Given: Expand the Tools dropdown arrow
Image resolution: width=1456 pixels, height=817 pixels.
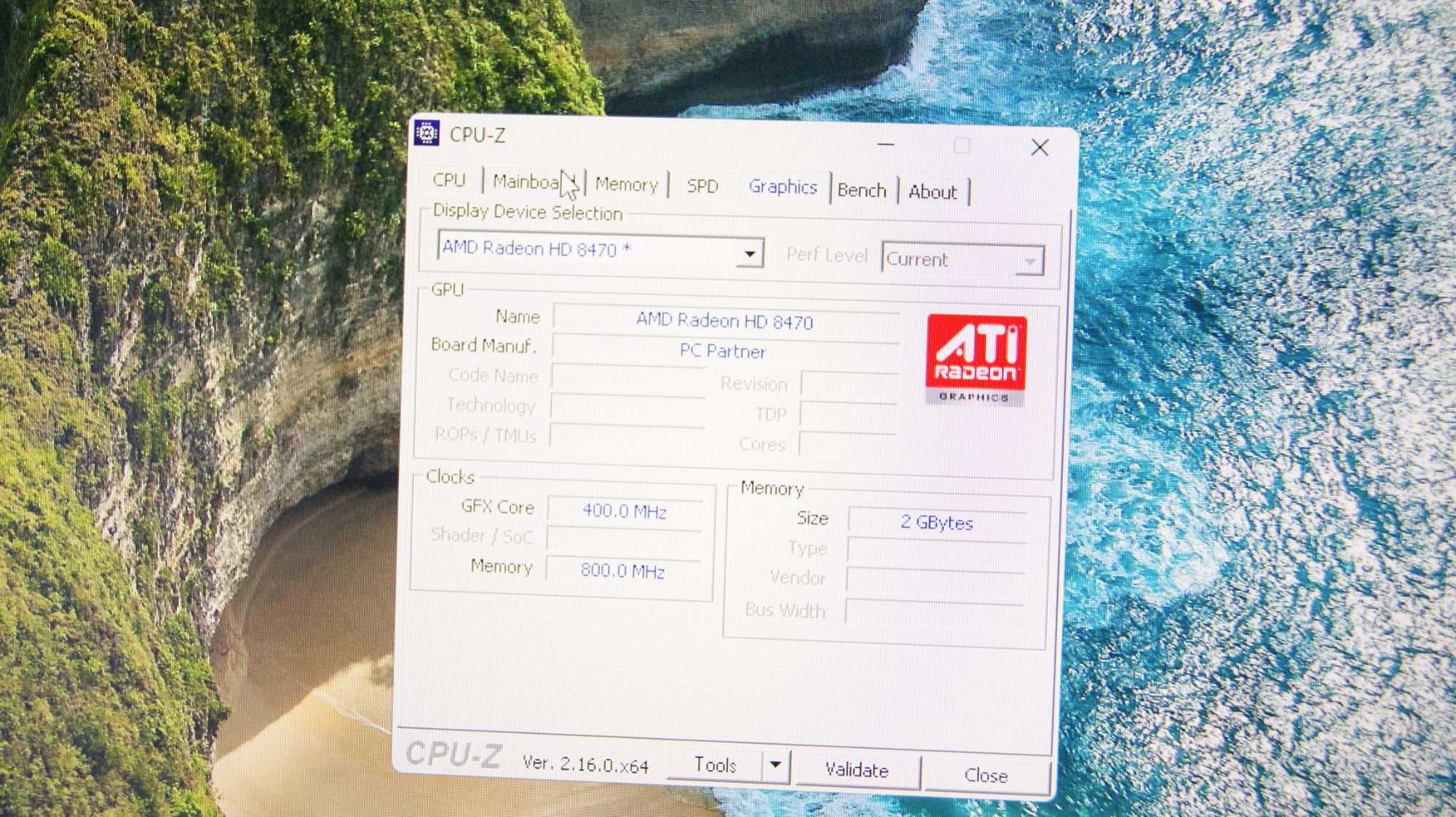Looking at the screenshot, I should pyautogui.click(x=776, y=766).
